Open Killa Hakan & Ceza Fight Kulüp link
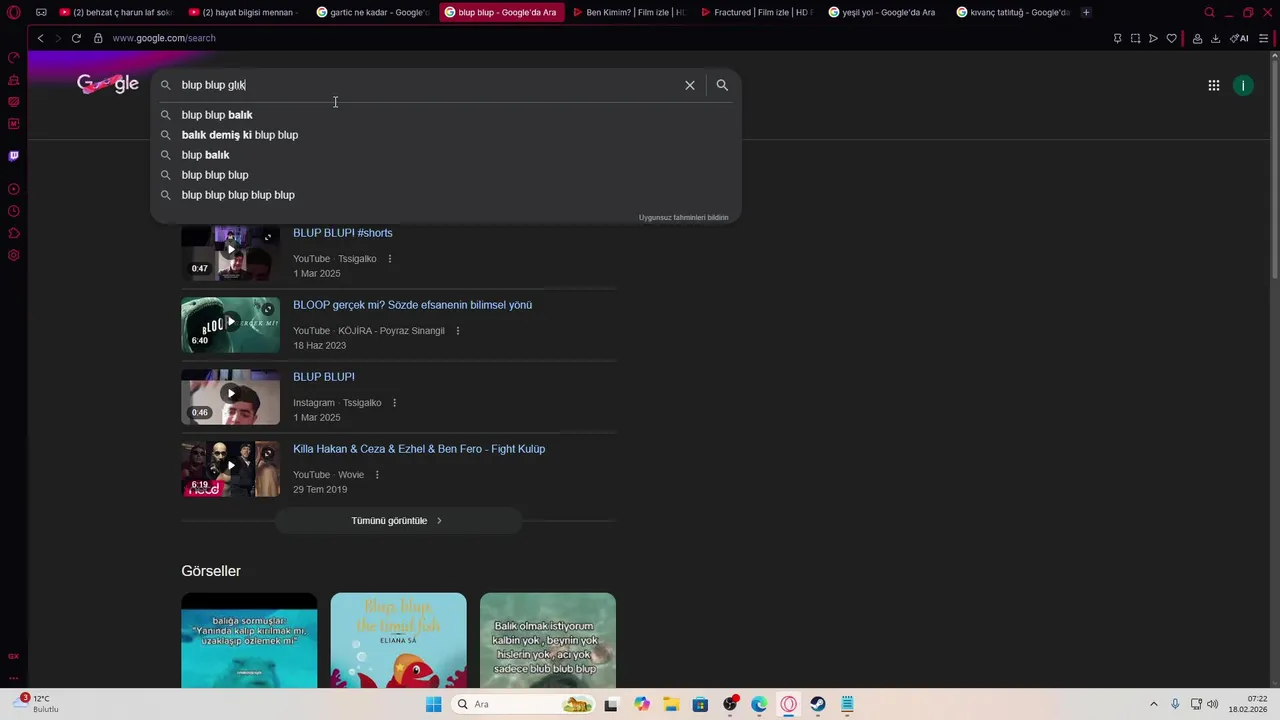1280x720 pixels. (x=419, y=449)
